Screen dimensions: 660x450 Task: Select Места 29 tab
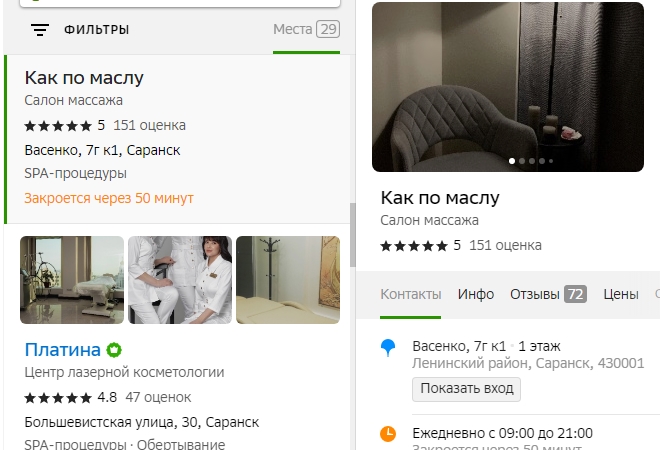(x=306, y=29)
